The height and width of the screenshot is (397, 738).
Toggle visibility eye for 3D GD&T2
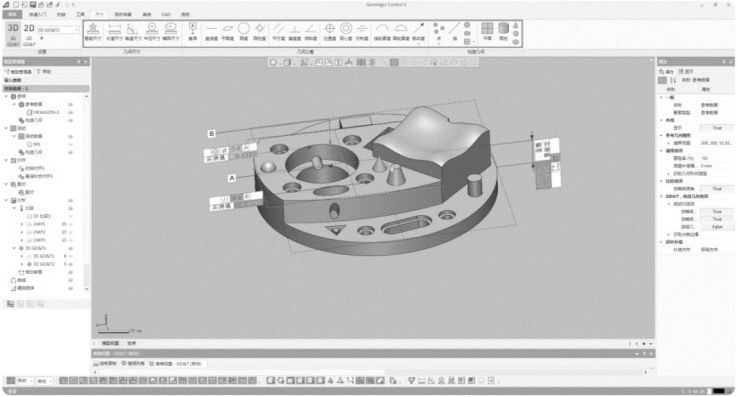pos(71,264)
